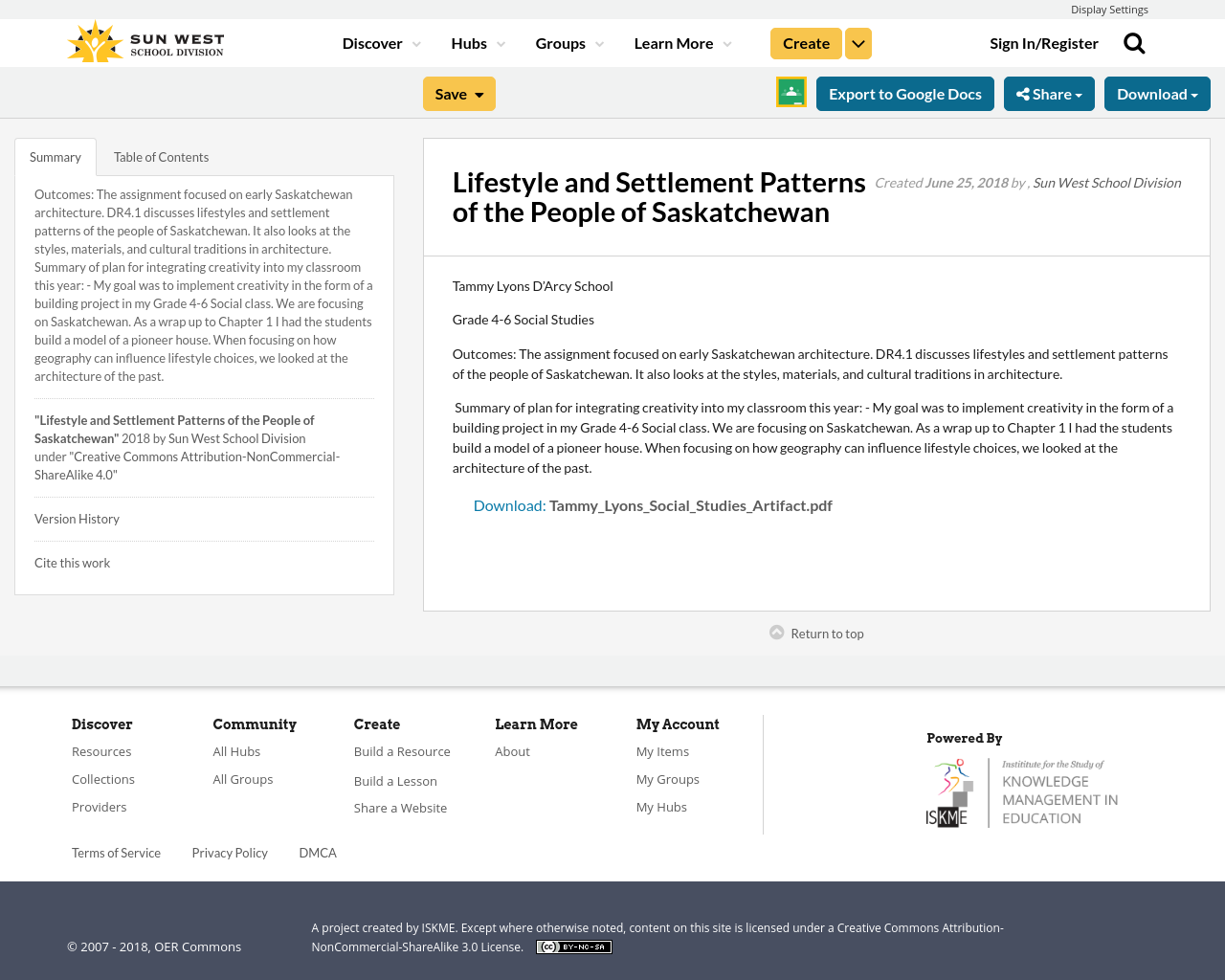Click the Share button icon
Viewport: 1225px width, 980px height.
pos(1026,92)
